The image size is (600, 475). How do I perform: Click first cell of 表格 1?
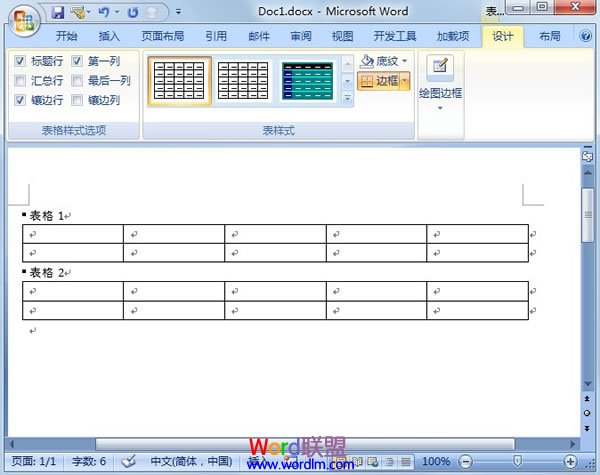pos(73,234)
